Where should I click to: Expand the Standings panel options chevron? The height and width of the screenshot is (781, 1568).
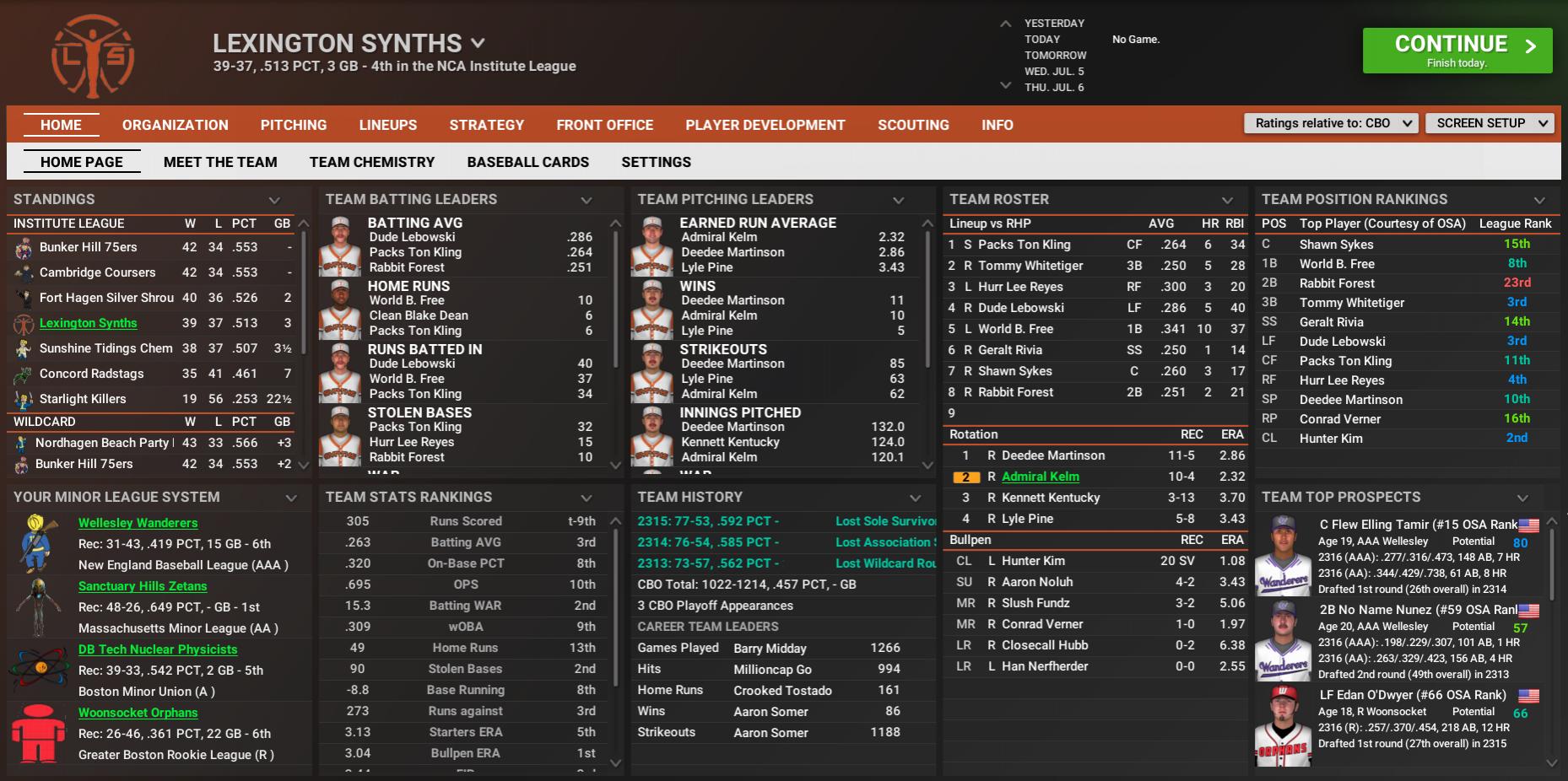click(274, 200)
